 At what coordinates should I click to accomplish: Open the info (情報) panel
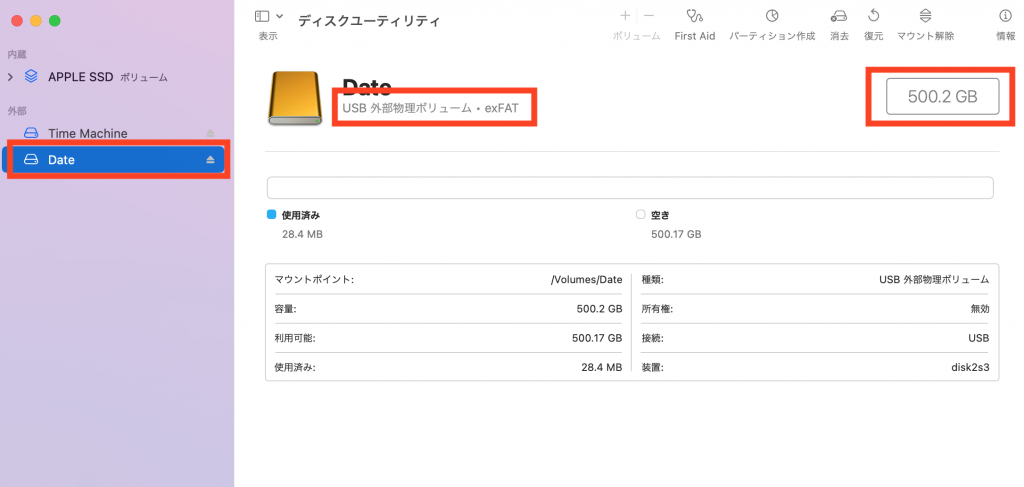[1005, 16]
